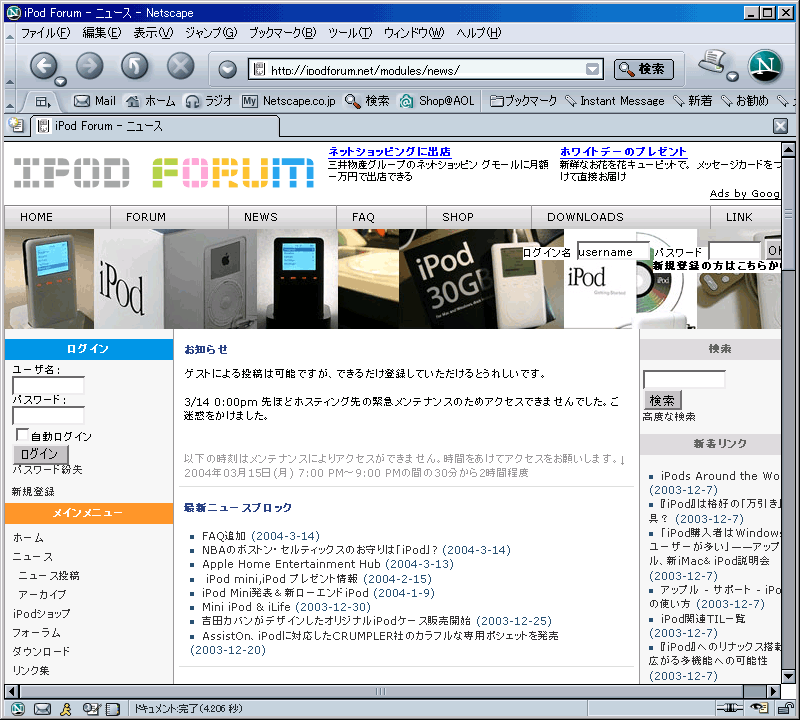Click the URL address field
The image size is (800, 720).
tap(426, 69)
